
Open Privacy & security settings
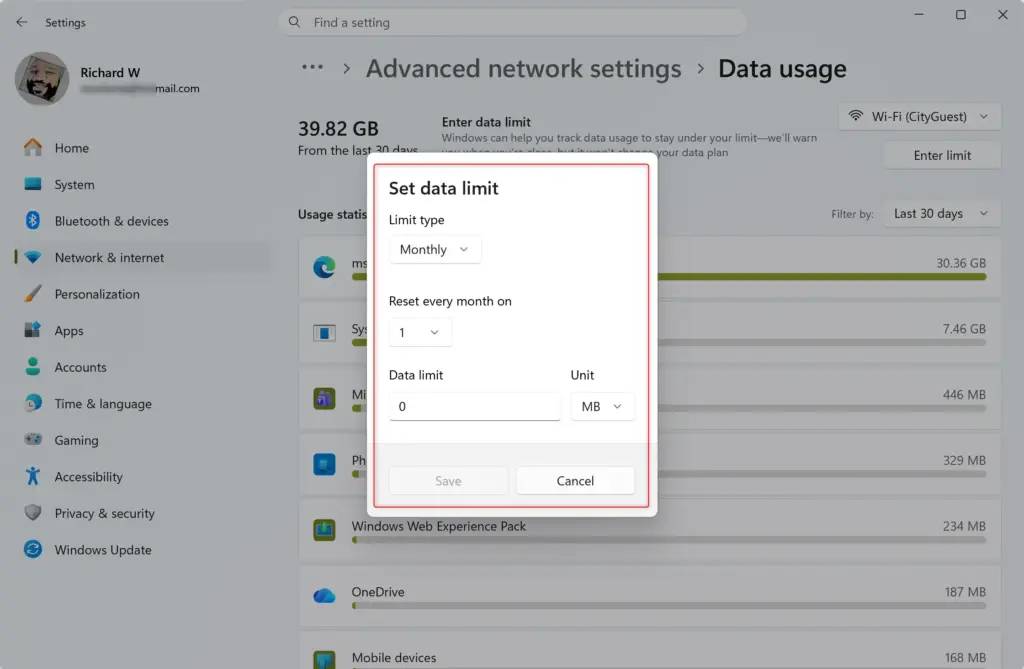[x=142, y=514]
